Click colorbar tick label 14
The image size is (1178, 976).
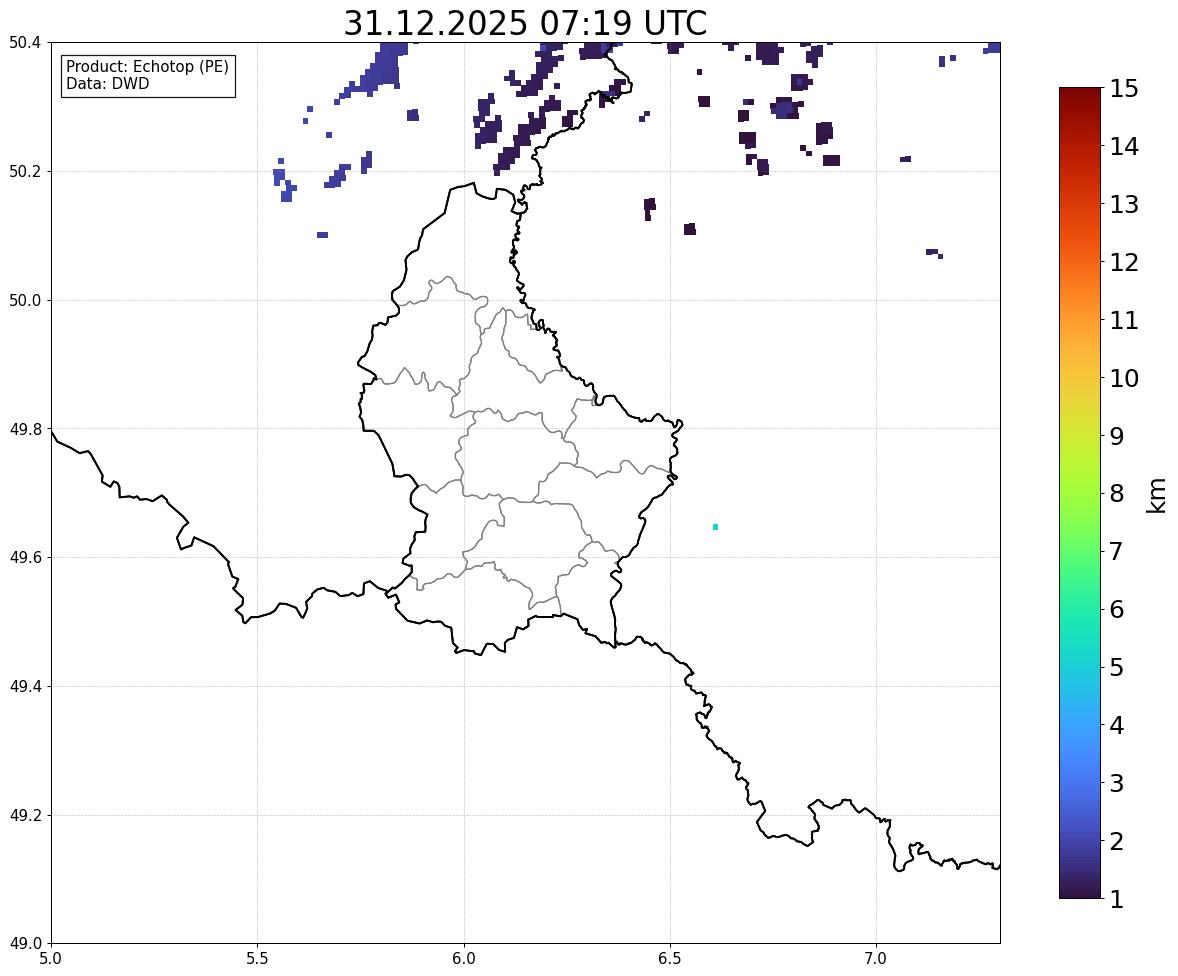click(1124, 147)
